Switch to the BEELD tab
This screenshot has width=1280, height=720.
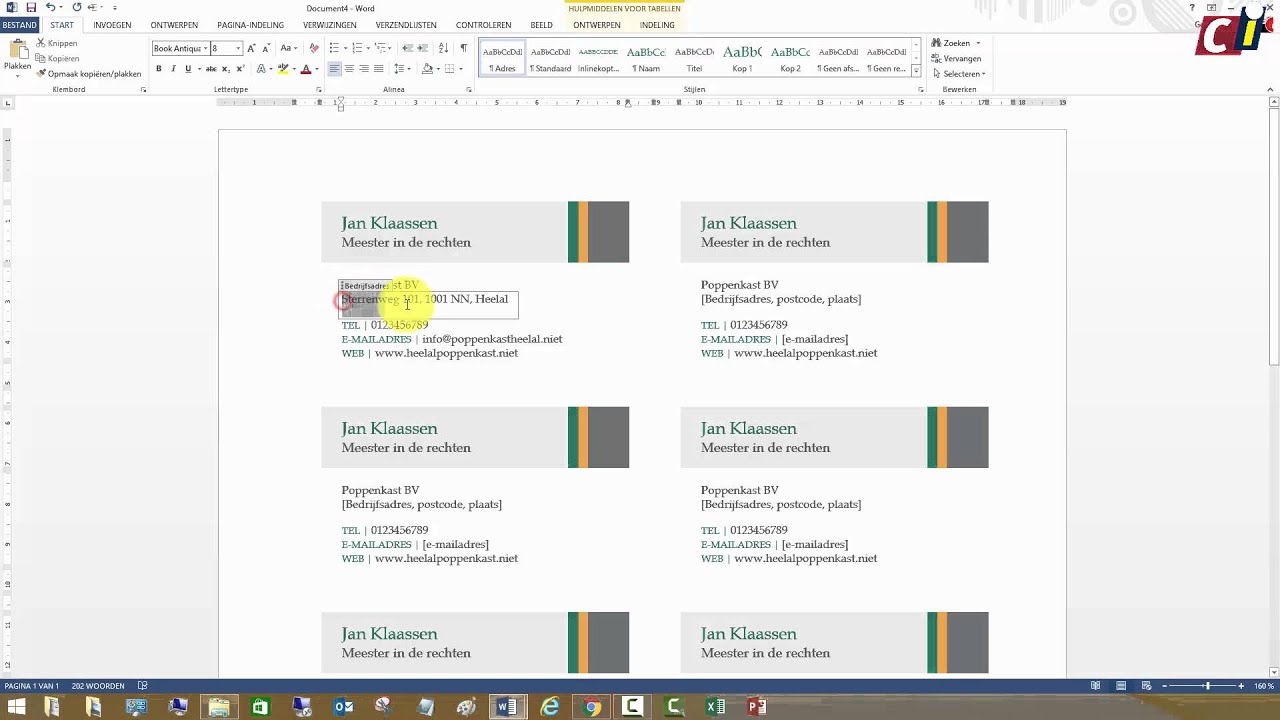click(542, 25)
